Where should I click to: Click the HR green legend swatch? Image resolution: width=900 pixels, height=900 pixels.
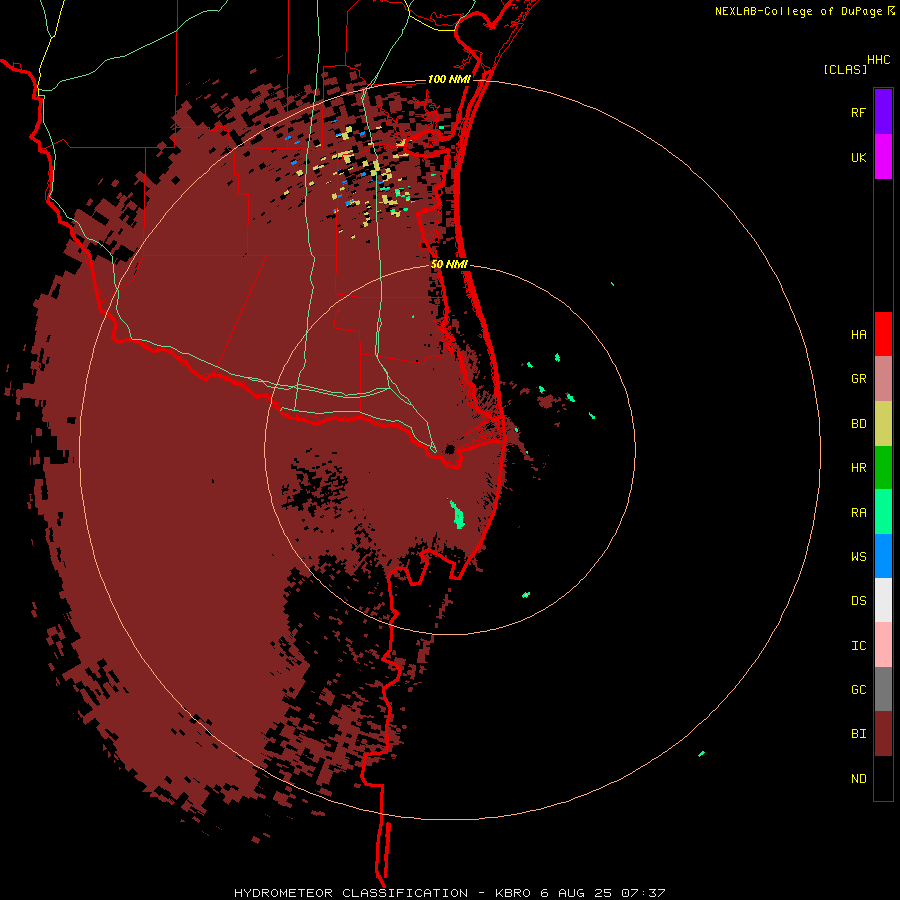tap(883, 467)
